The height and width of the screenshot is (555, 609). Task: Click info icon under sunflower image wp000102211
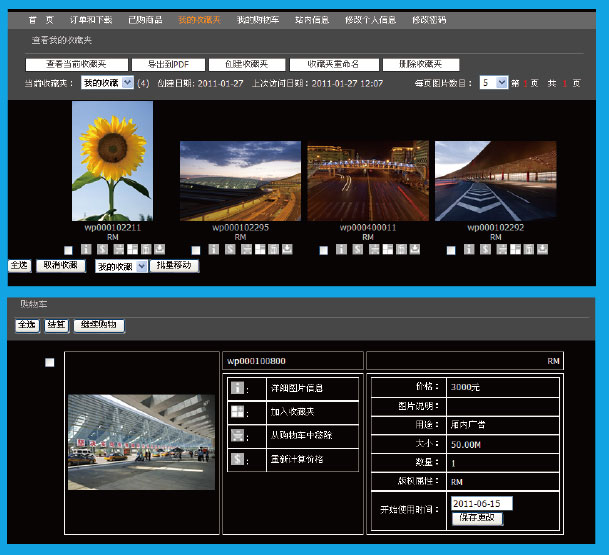tap(86, 249)
